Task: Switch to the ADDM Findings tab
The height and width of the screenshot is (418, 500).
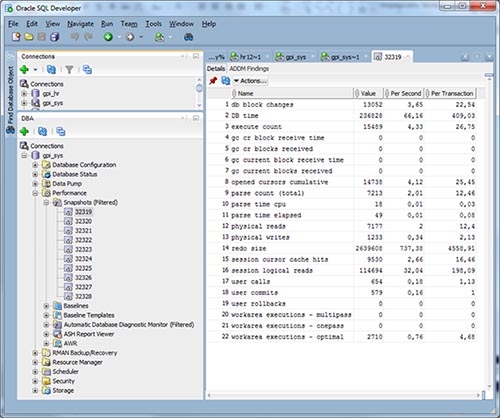Action: (x=249, y=69)
